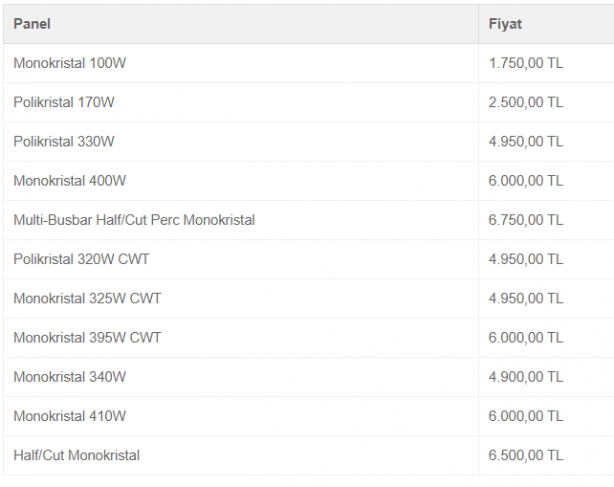Select the Monokristal 410W panel name

pyautogui.click(x=70, y=416)
